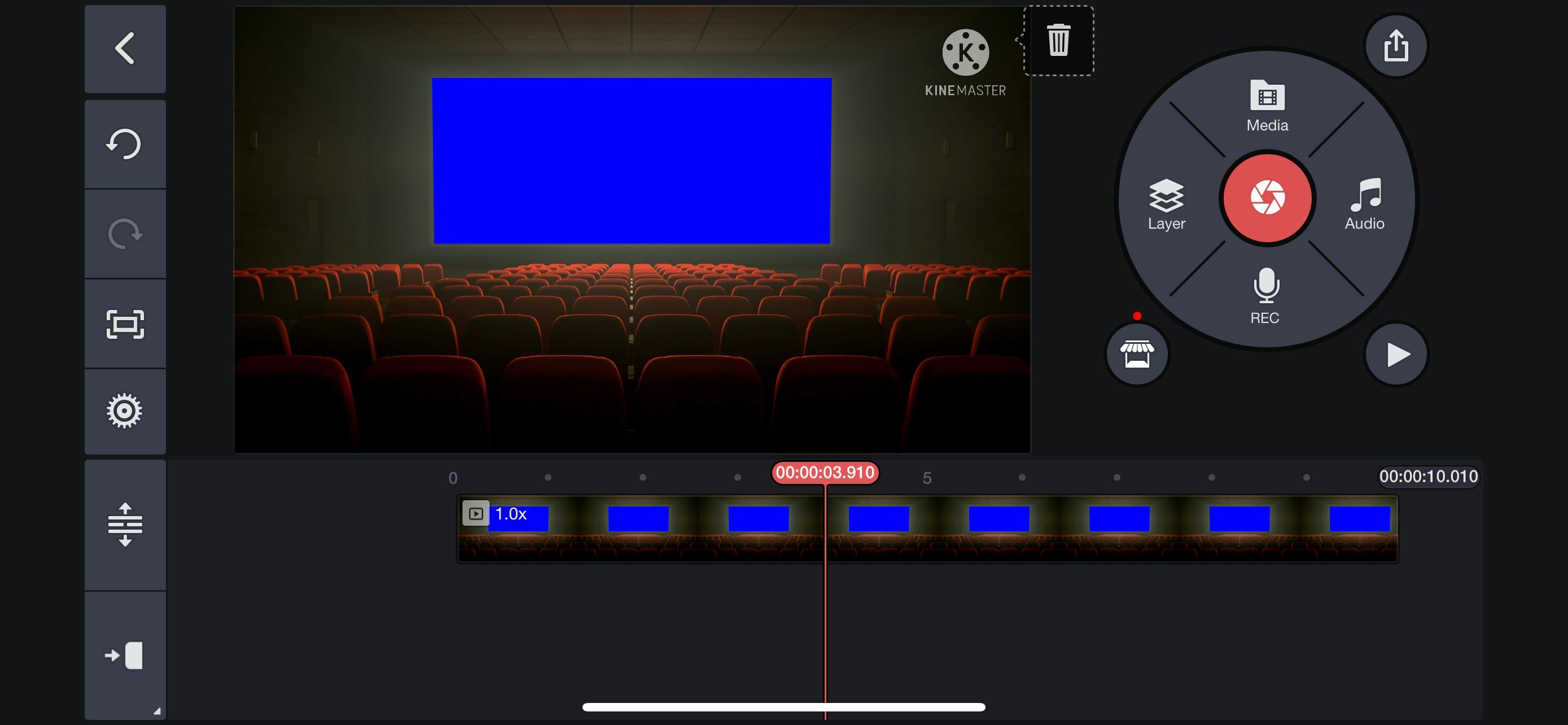This screenshot has height=725, width=1568.
Task: Click the Media import icon
Action: 1264,102
